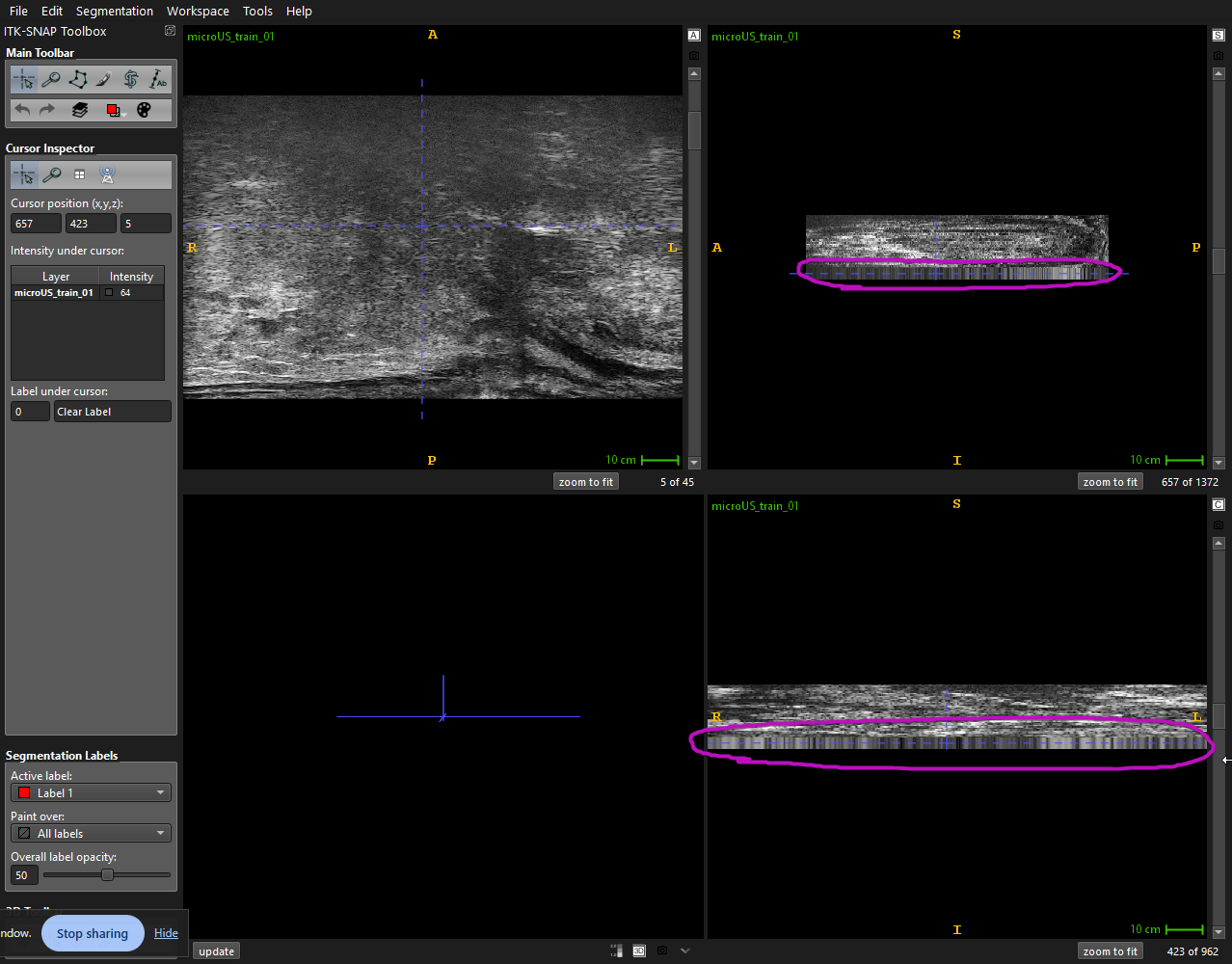Viewport: 1232px width, 964px height.
Task: Toggle the 3D view layout button
Action: pos(639,951)
